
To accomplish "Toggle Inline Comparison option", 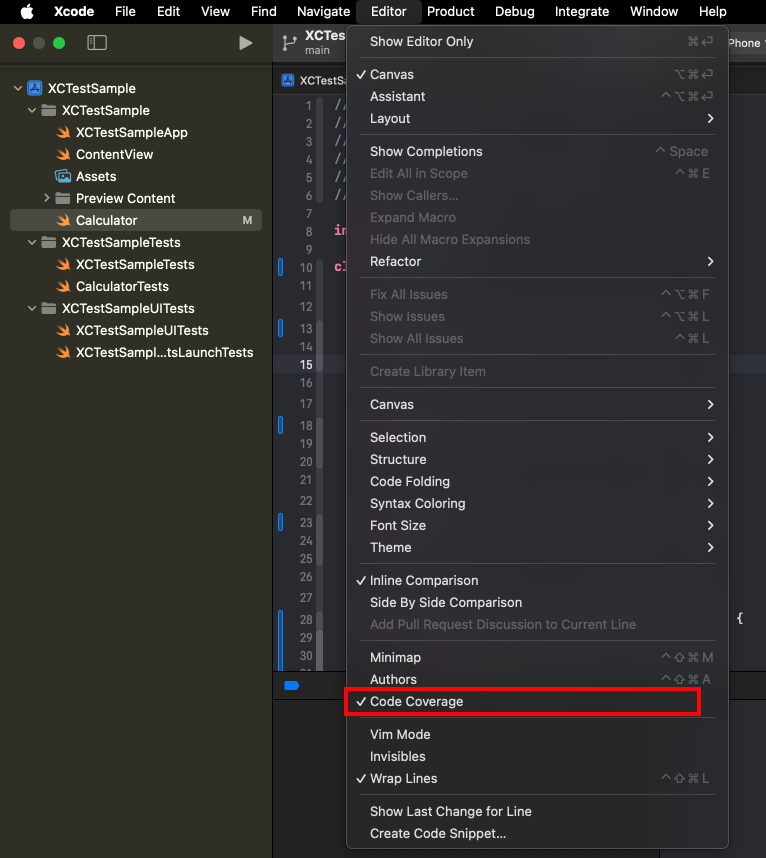I will pos(537,581).
